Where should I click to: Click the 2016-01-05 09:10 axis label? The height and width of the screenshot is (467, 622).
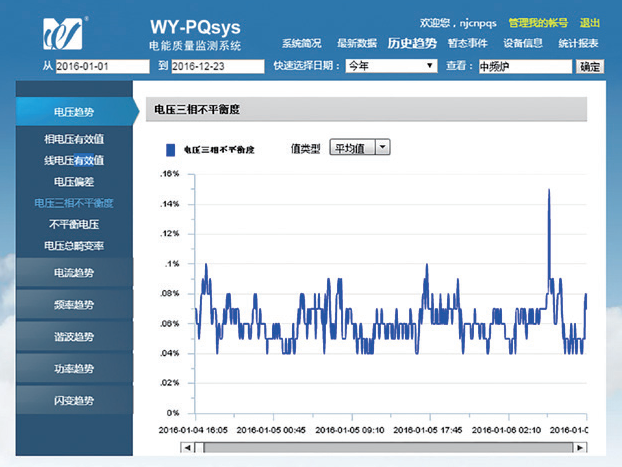point(350,430)
